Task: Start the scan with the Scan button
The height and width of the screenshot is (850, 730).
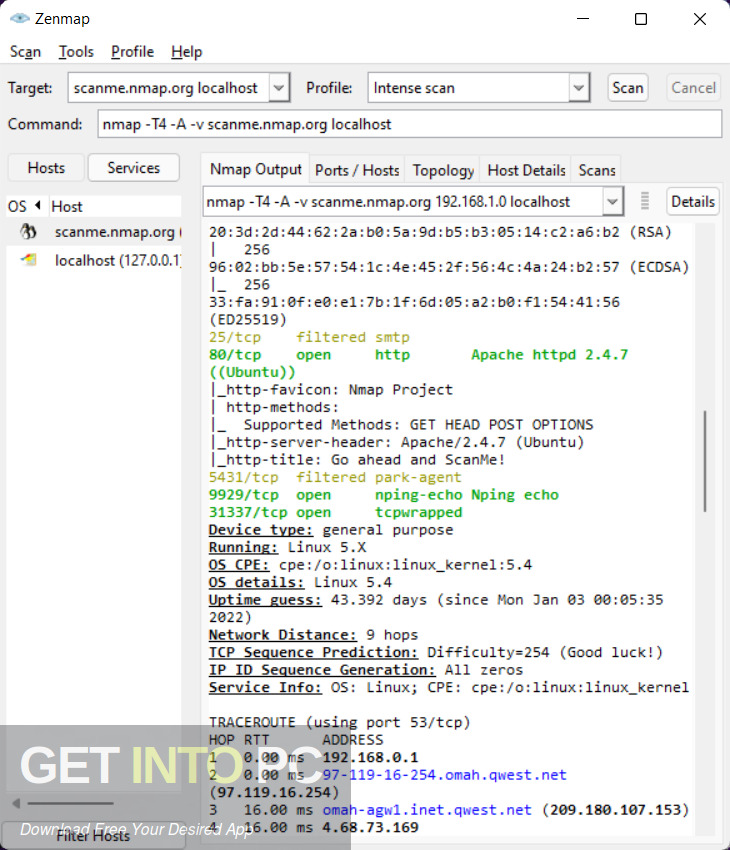Action: pyautogui.click(x=628, y=88)
